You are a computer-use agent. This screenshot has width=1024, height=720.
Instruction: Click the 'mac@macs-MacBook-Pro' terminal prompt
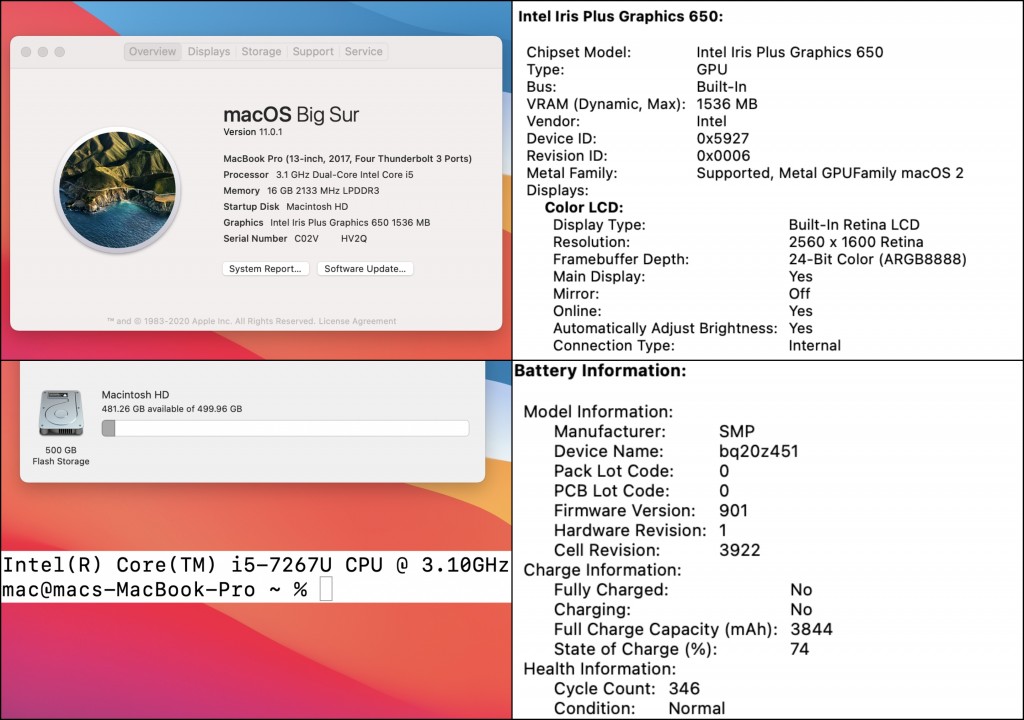[129, 589]
